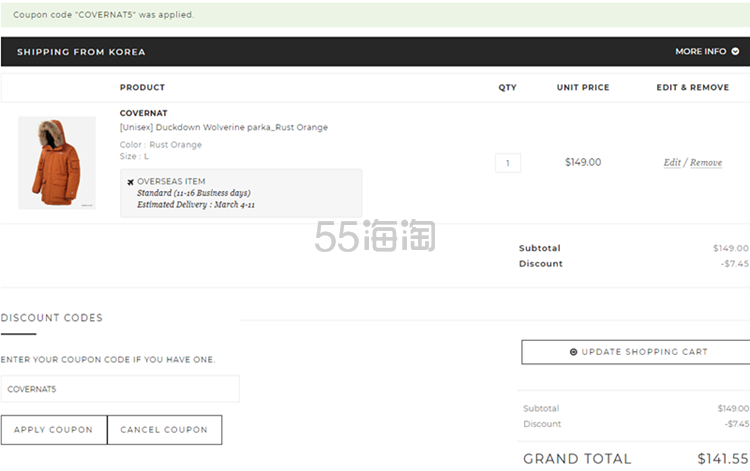Click the coupon applied success message
Screen dimensions: 750x471
104,15
